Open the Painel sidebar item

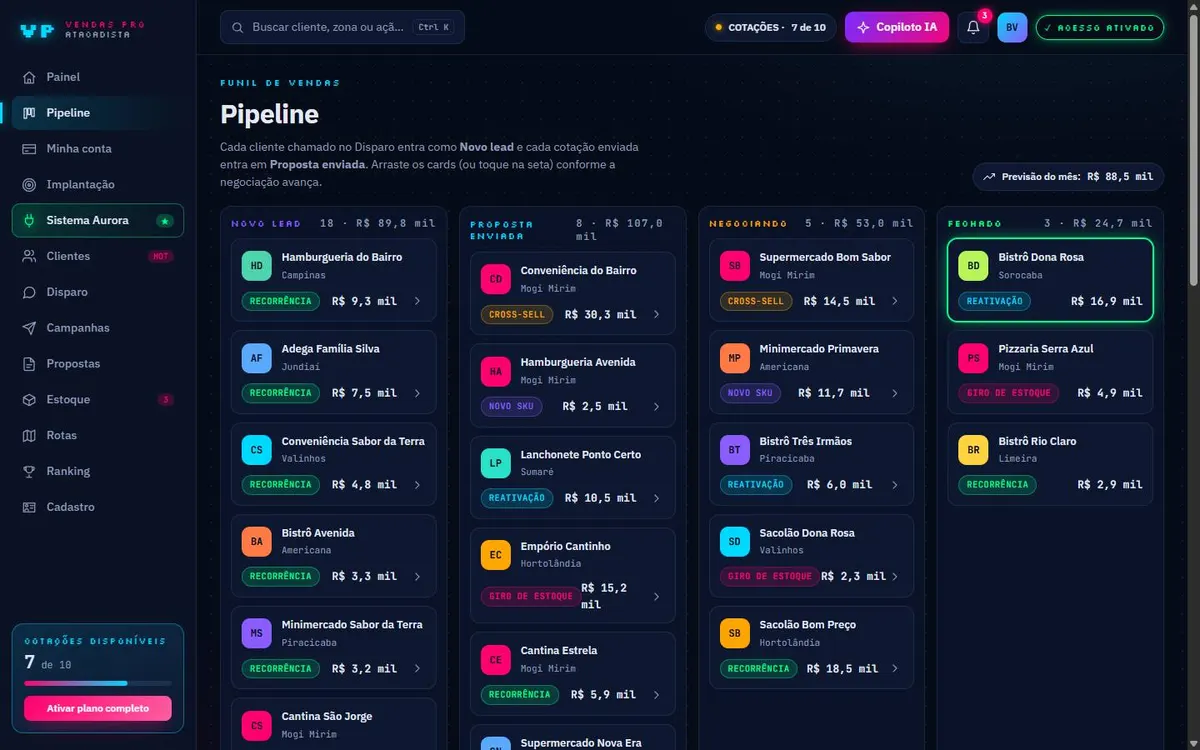point(98,77)
